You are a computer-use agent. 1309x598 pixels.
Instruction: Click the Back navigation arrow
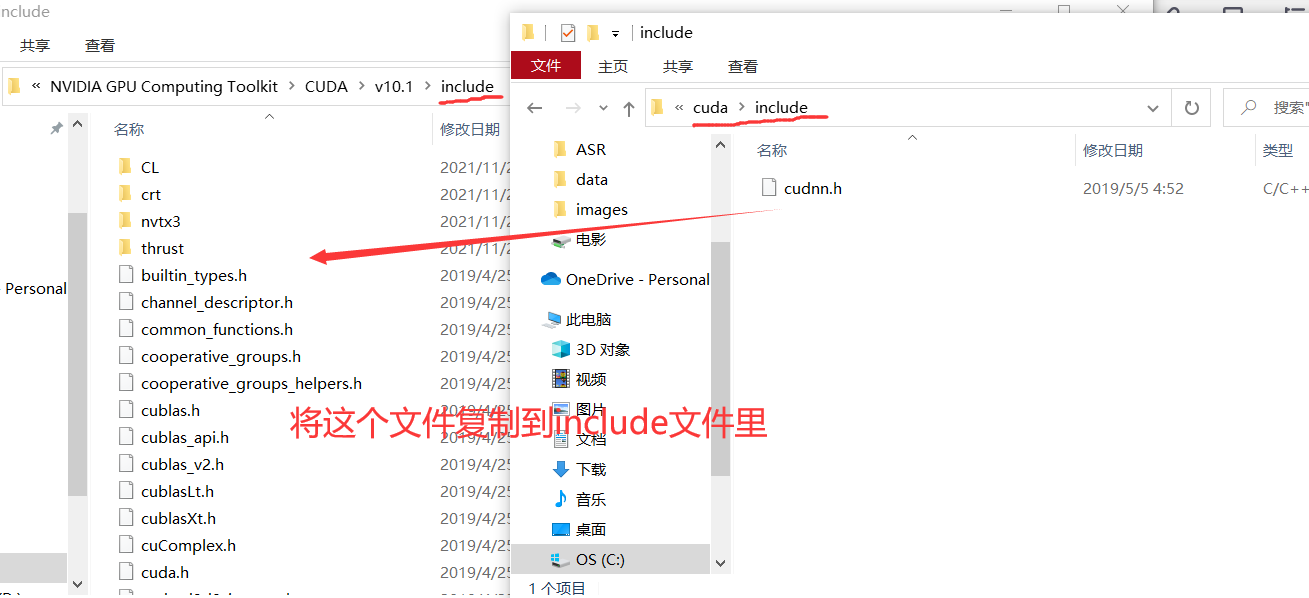pos(535,108)
